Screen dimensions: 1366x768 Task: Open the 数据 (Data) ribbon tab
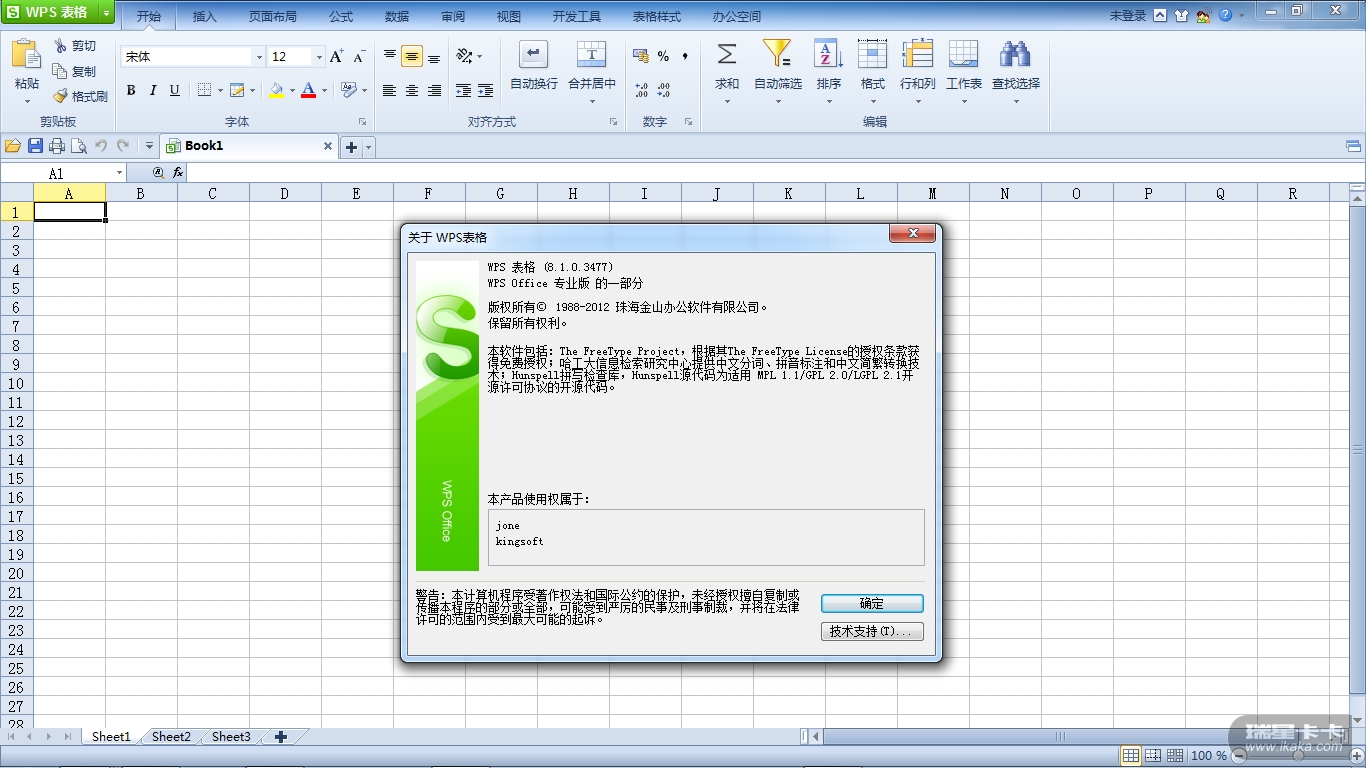click(x=397, y=16)
